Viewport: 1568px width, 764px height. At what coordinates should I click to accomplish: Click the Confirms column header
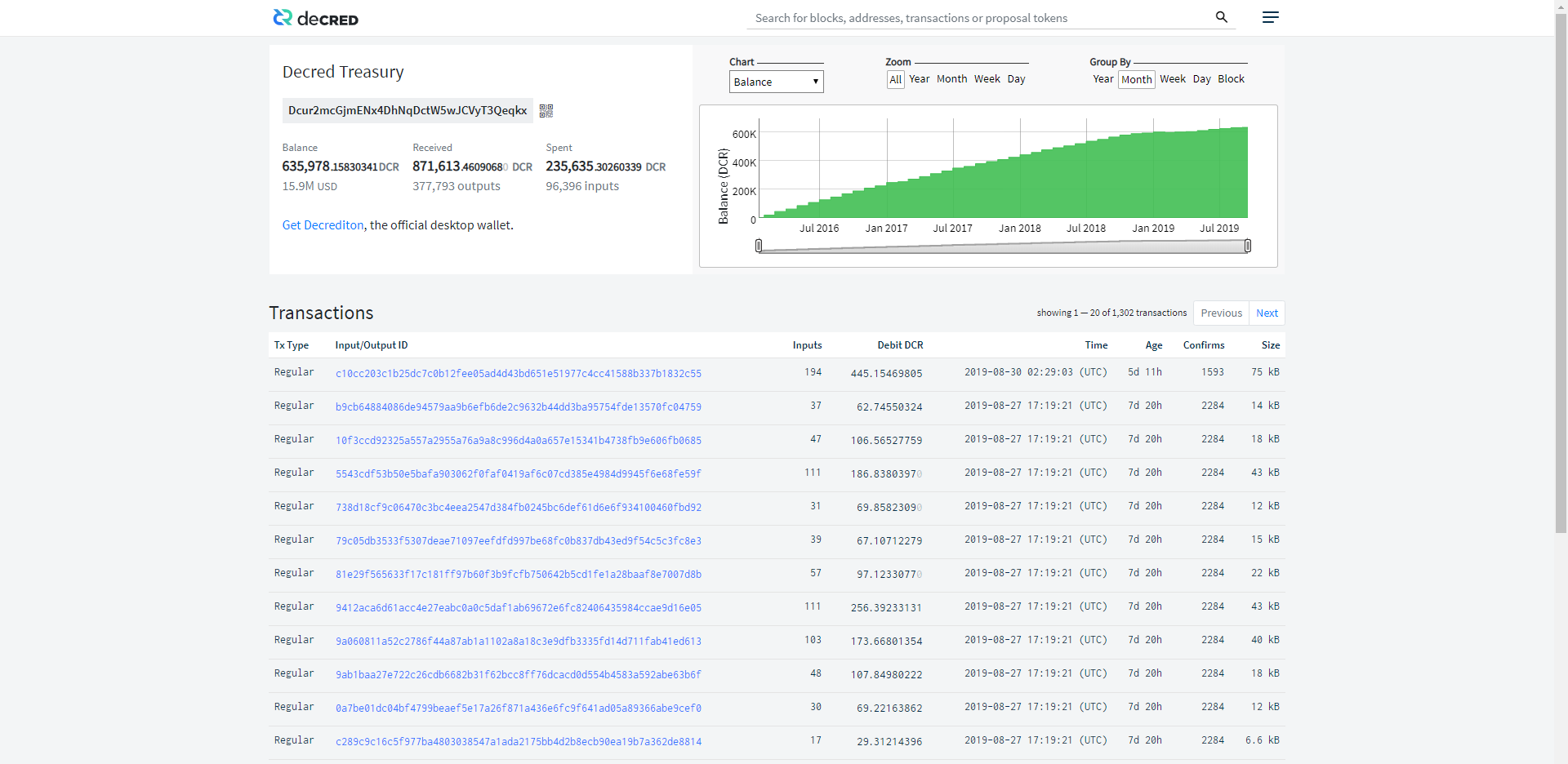coord(1204,345)
